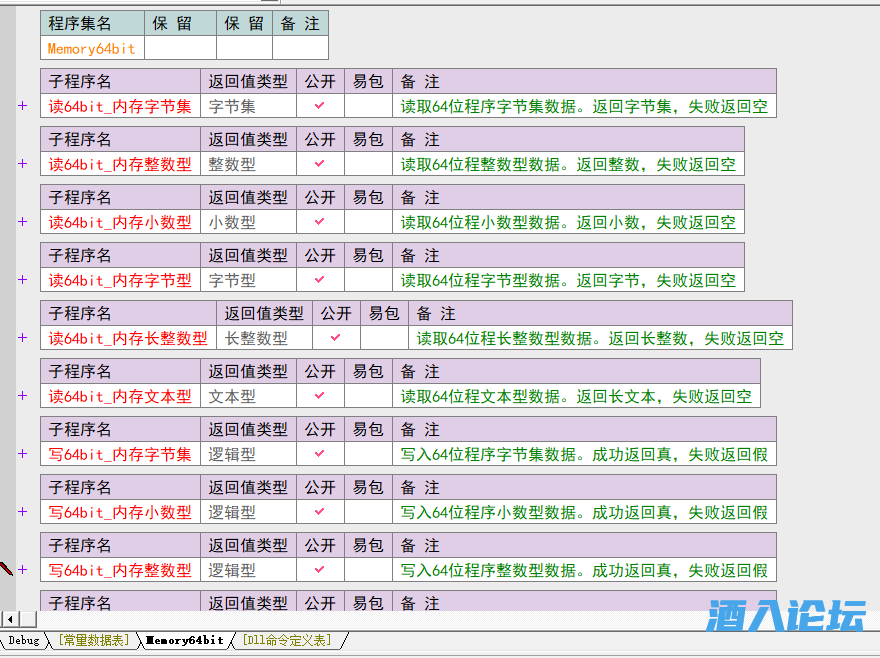The image size is (880, 658).
Task: Open the [Dll命令定义表] tab
Action: [x=289, y=640]
